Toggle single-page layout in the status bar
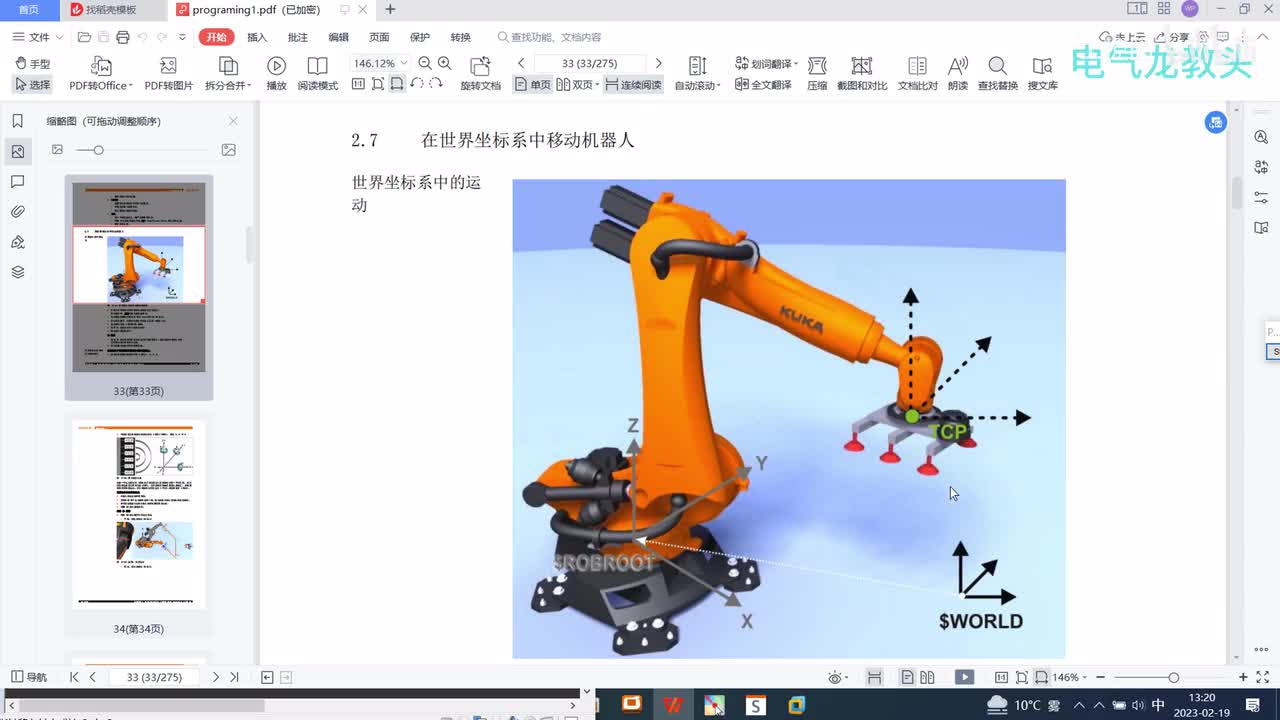 (907, 677)
